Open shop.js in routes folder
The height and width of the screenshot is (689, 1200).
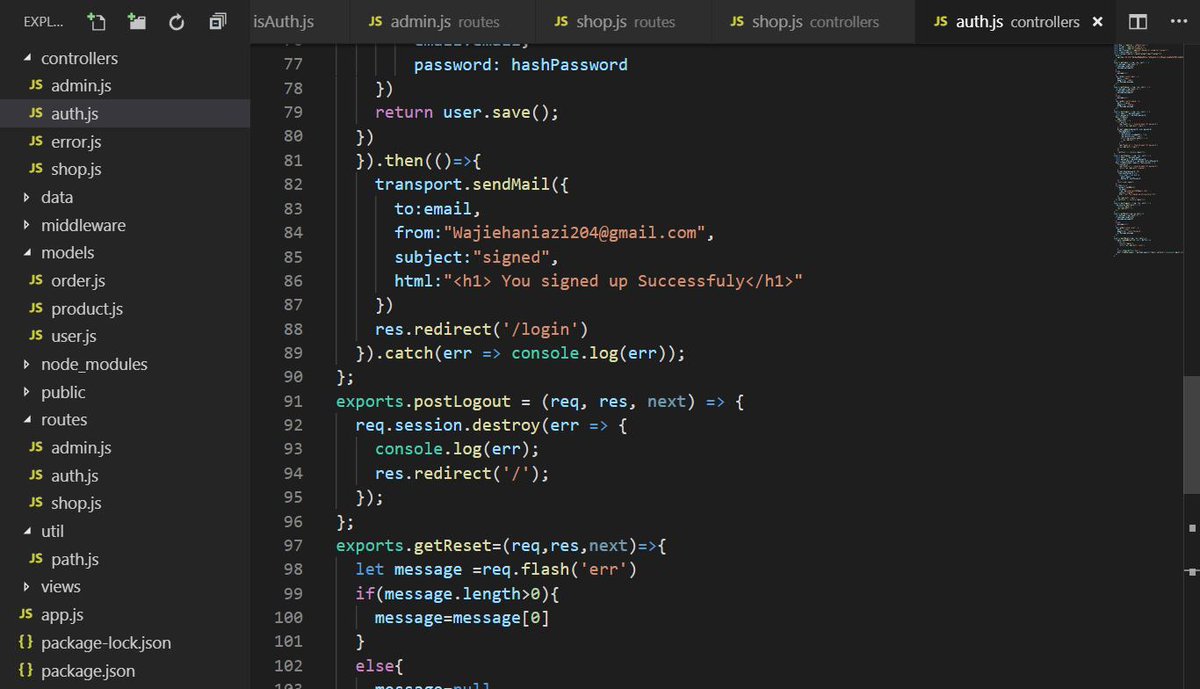pyautogui.click(x=125, y=503)
